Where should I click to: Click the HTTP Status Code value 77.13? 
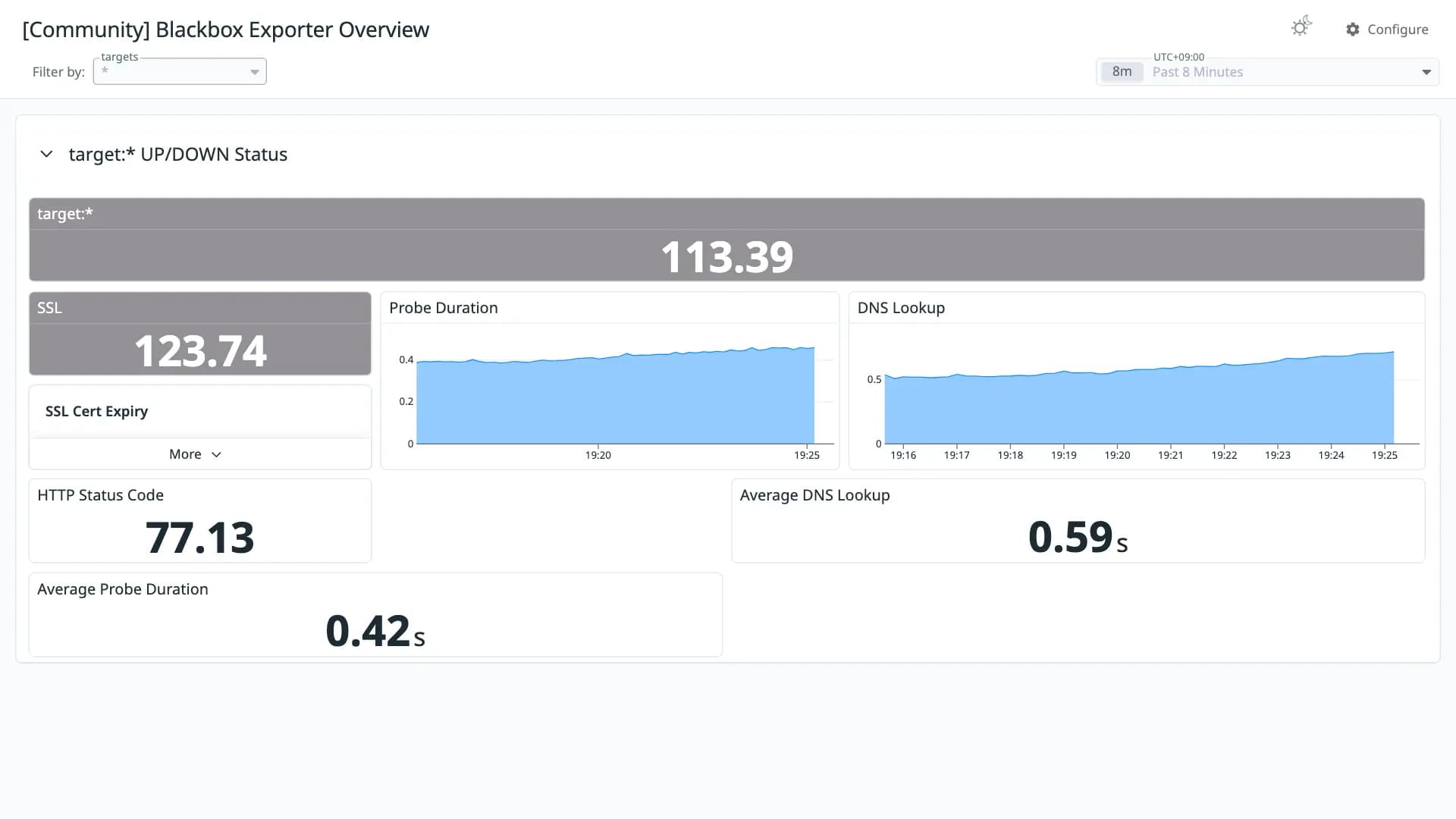[x=199, y=538]
